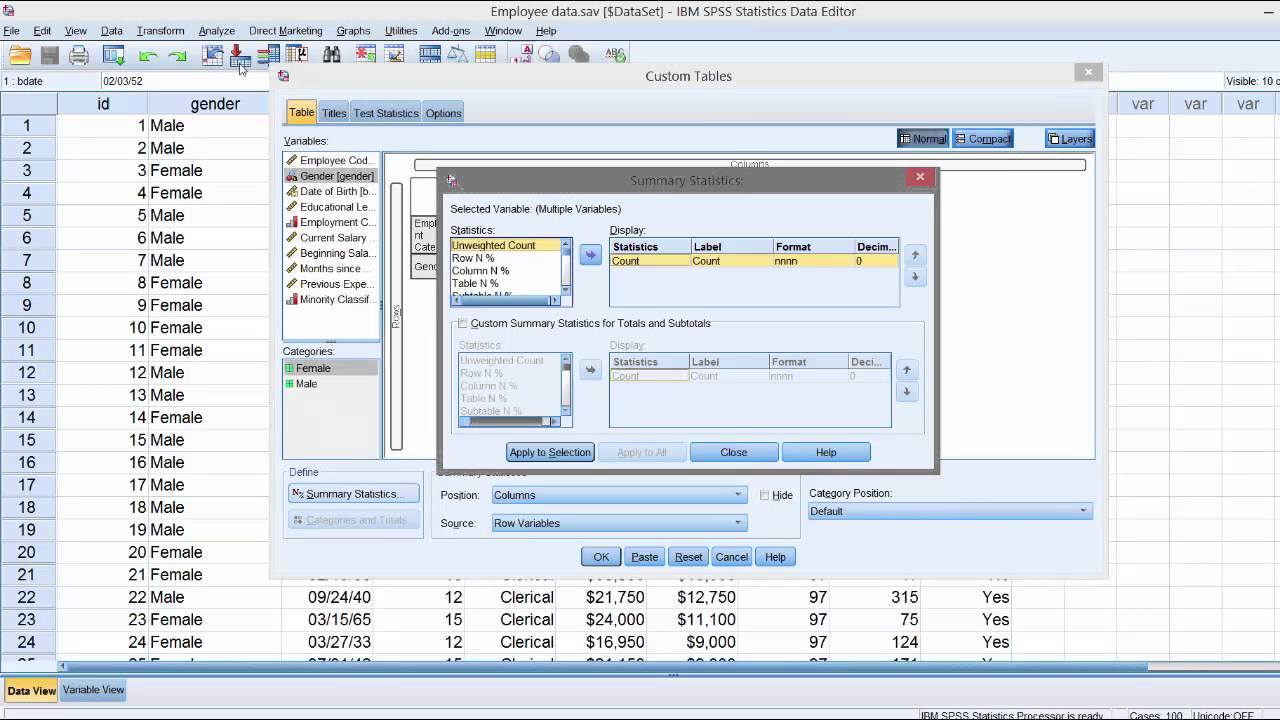Viewport: 1280px width, 720px height.
Task: Open Category Position dropdown showing Default
Action: point(950,511)
